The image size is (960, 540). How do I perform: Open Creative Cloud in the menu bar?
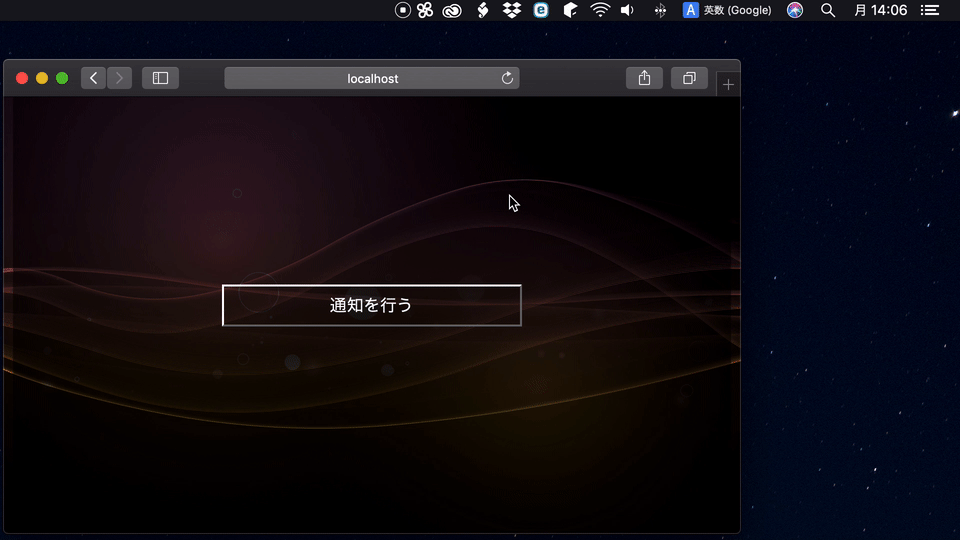[x=452, y=10]
